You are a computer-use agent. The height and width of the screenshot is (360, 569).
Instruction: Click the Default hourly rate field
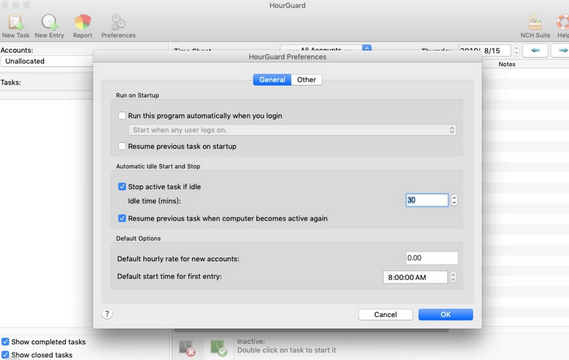[432, 258]
